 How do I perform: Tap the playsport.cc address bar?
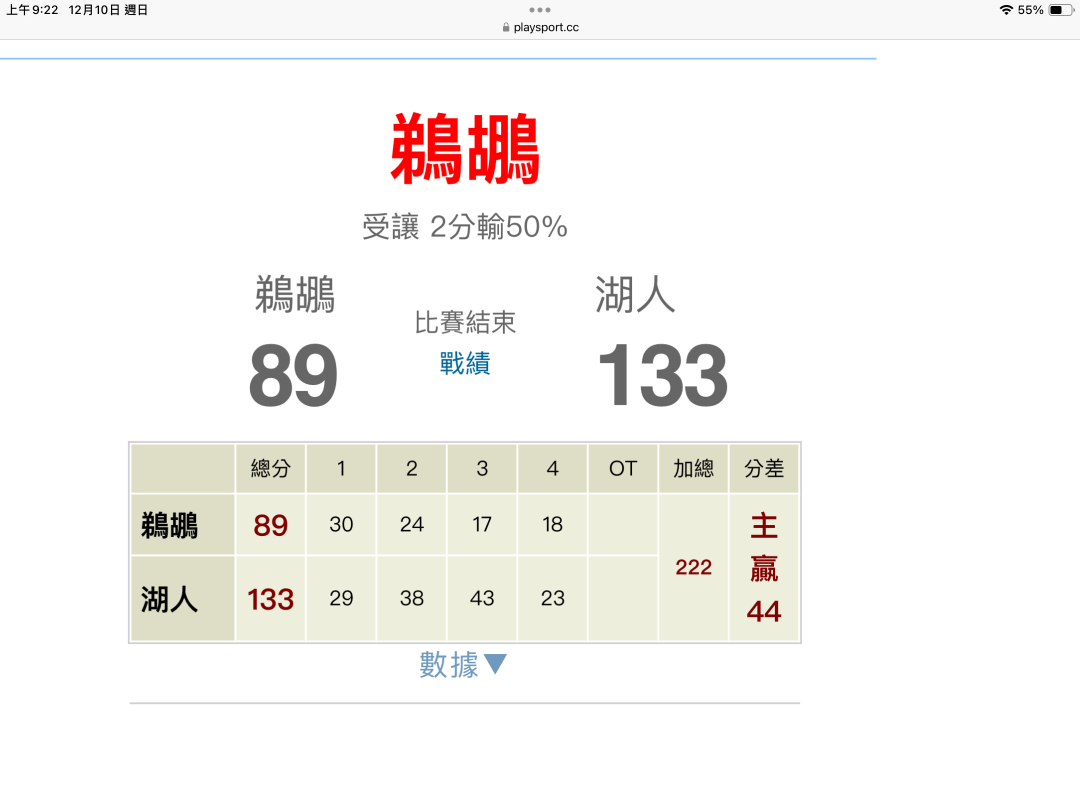pos(540,28)
